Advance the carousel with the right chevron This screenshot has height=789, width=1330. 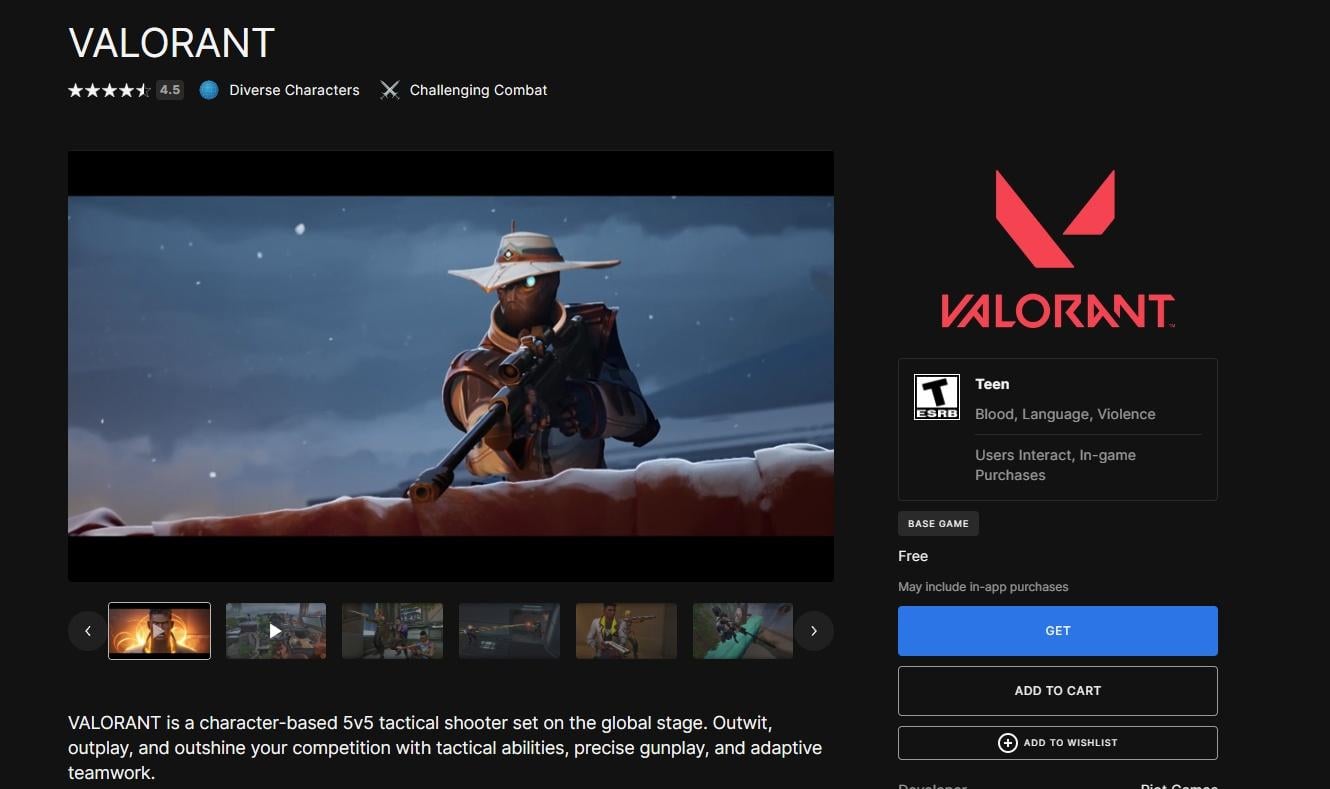(814, 630)
